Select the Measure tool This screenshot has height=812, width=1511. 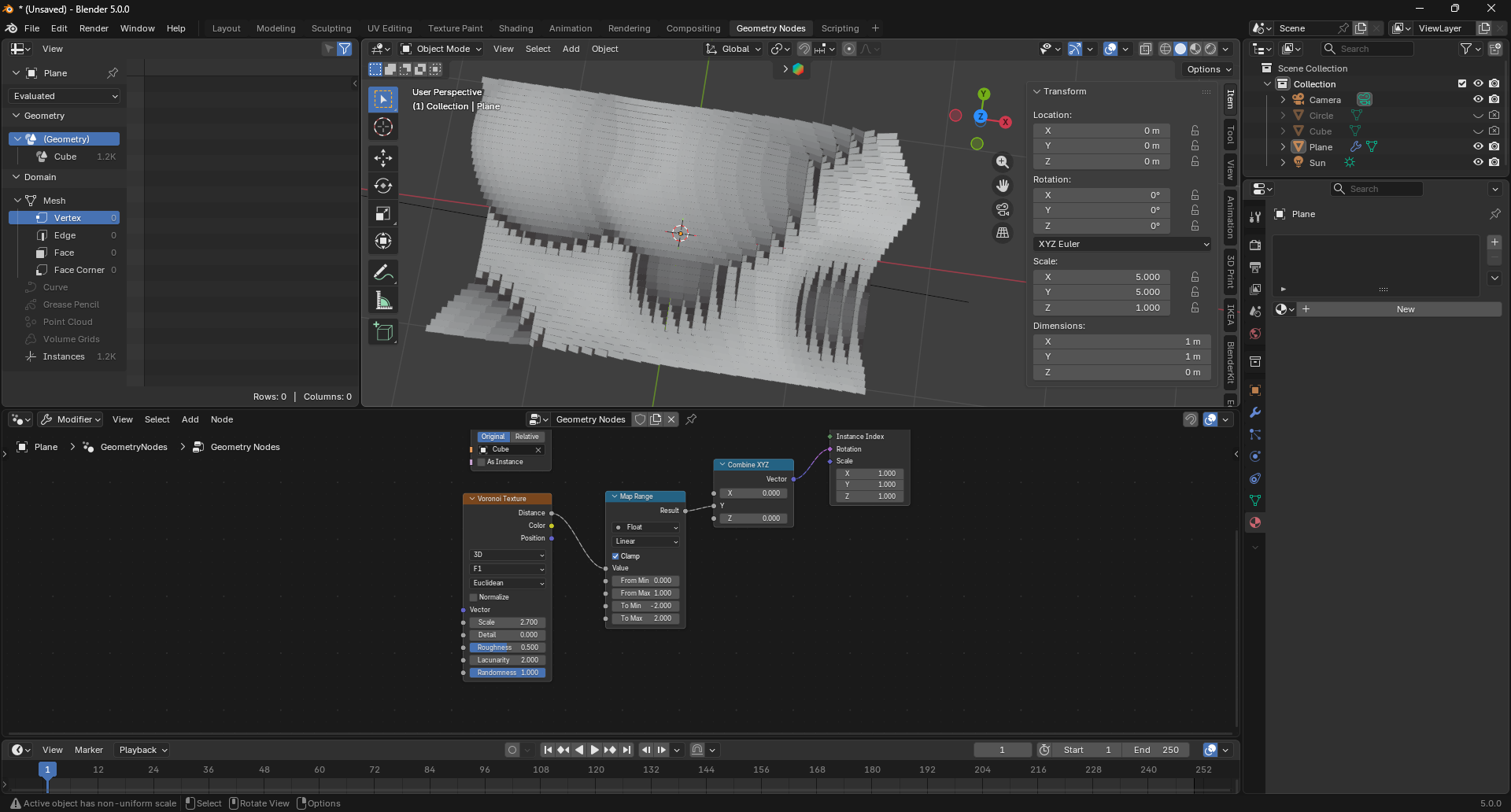[x=383, y=301]
